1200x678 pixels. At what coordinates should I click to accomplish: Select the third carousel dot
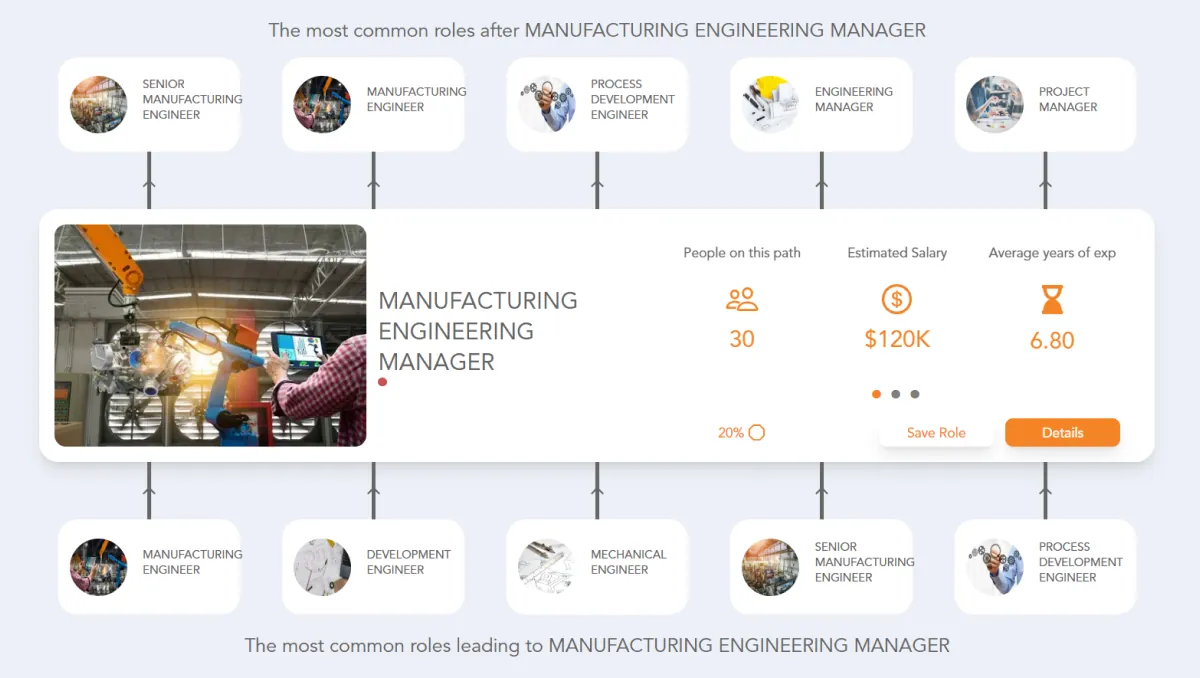click(x=915, y=394)
